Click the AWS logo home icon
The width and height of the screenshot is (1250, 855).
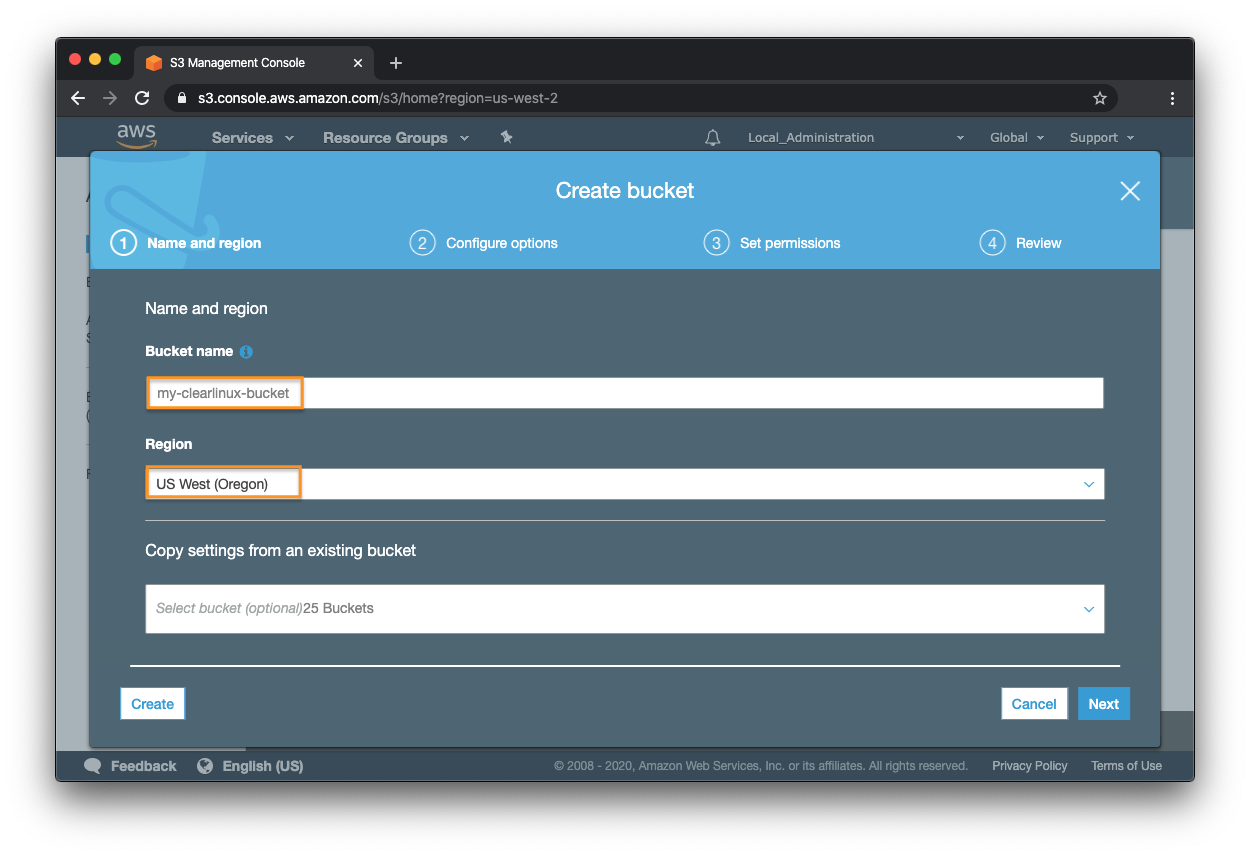[x=136, y=136]
